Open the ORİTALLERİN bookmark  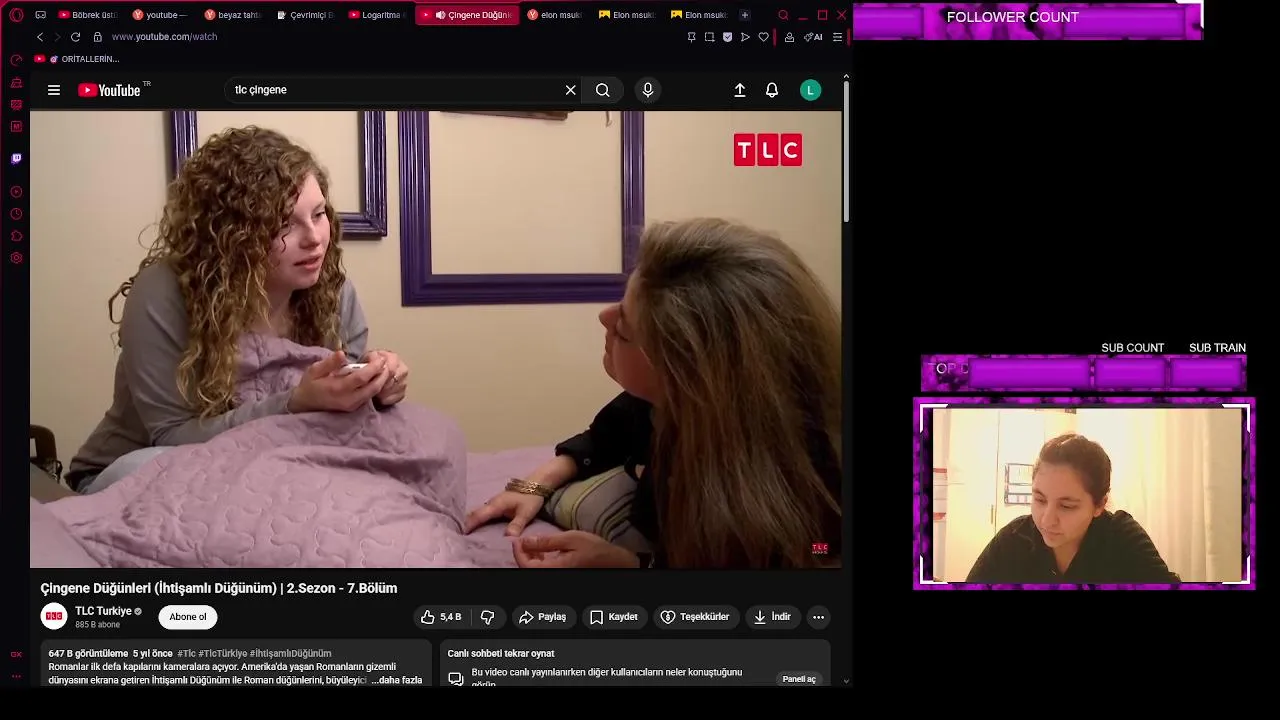click(84, 59)
